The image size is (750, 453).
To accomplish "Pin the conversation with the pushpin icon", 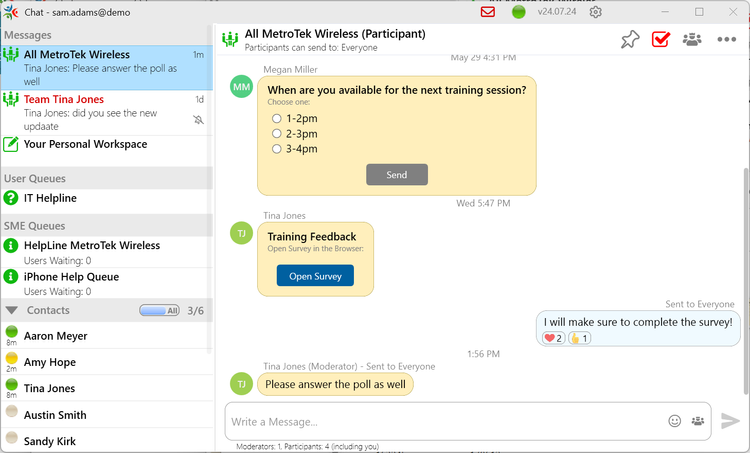I will tap(630, 39).
